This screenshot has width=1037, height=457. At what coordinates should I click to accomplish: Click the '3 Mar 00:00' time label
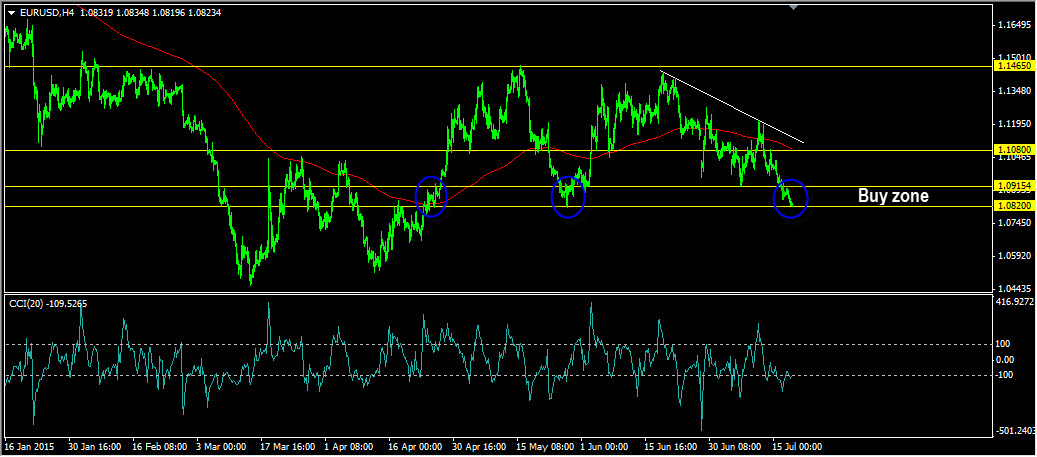click(x=222, y=446)
